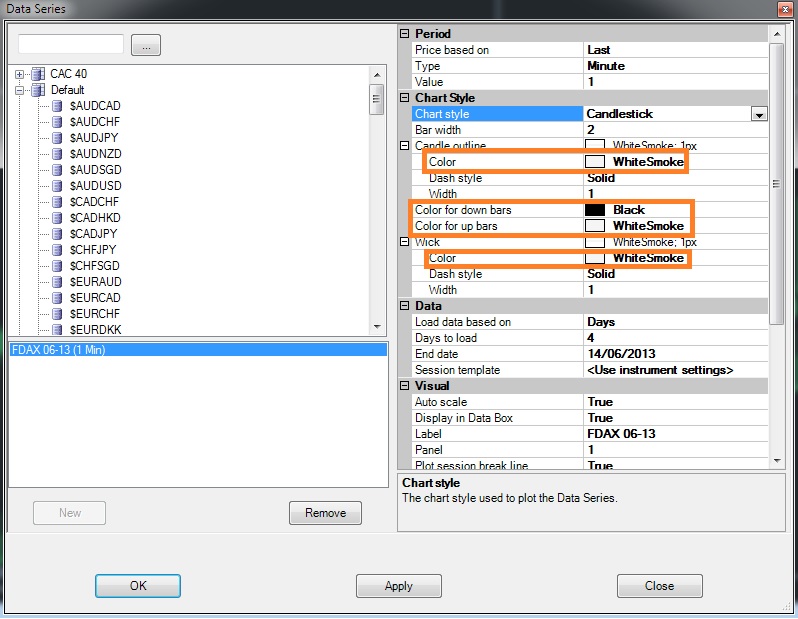
Task: Select the Price based on Last value
Action: point(675,50)
